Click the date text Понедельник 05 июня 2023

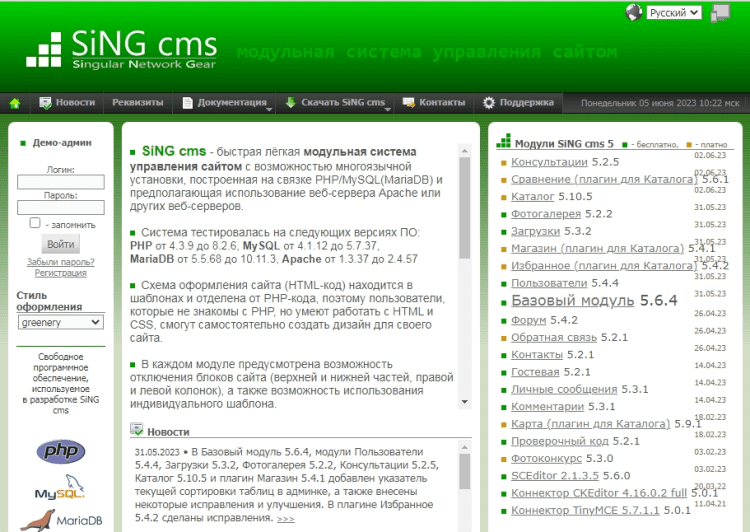pos(640,103)
